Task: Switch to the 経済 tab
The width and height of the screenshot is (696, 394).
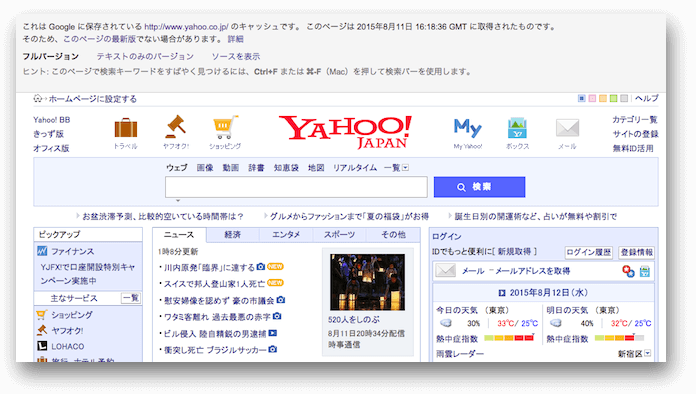Action: pyautogui.click(x=233, y=235)
